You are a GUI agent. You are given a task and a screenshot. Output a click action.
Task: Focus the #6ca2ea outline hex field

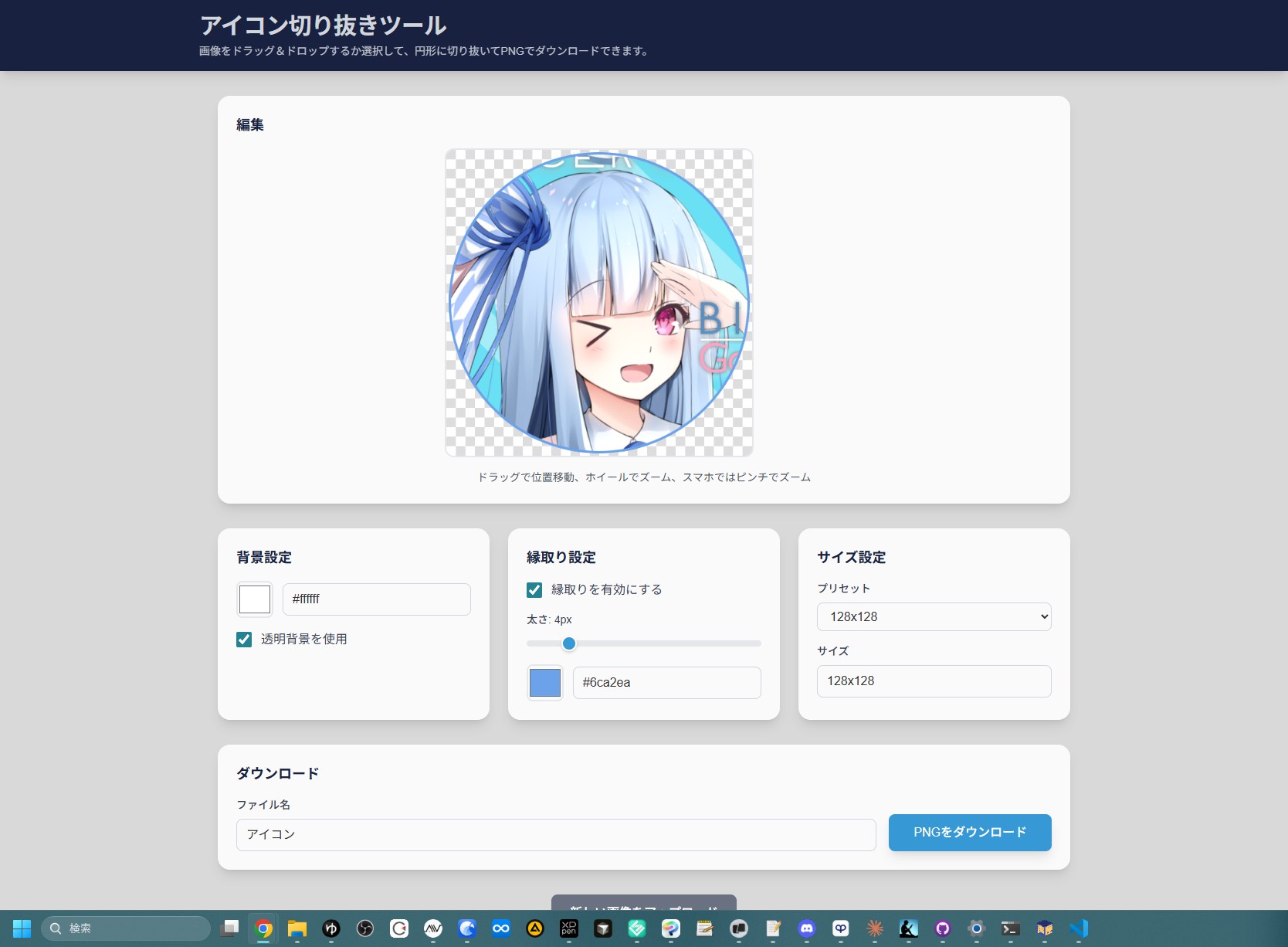[667, 683]
